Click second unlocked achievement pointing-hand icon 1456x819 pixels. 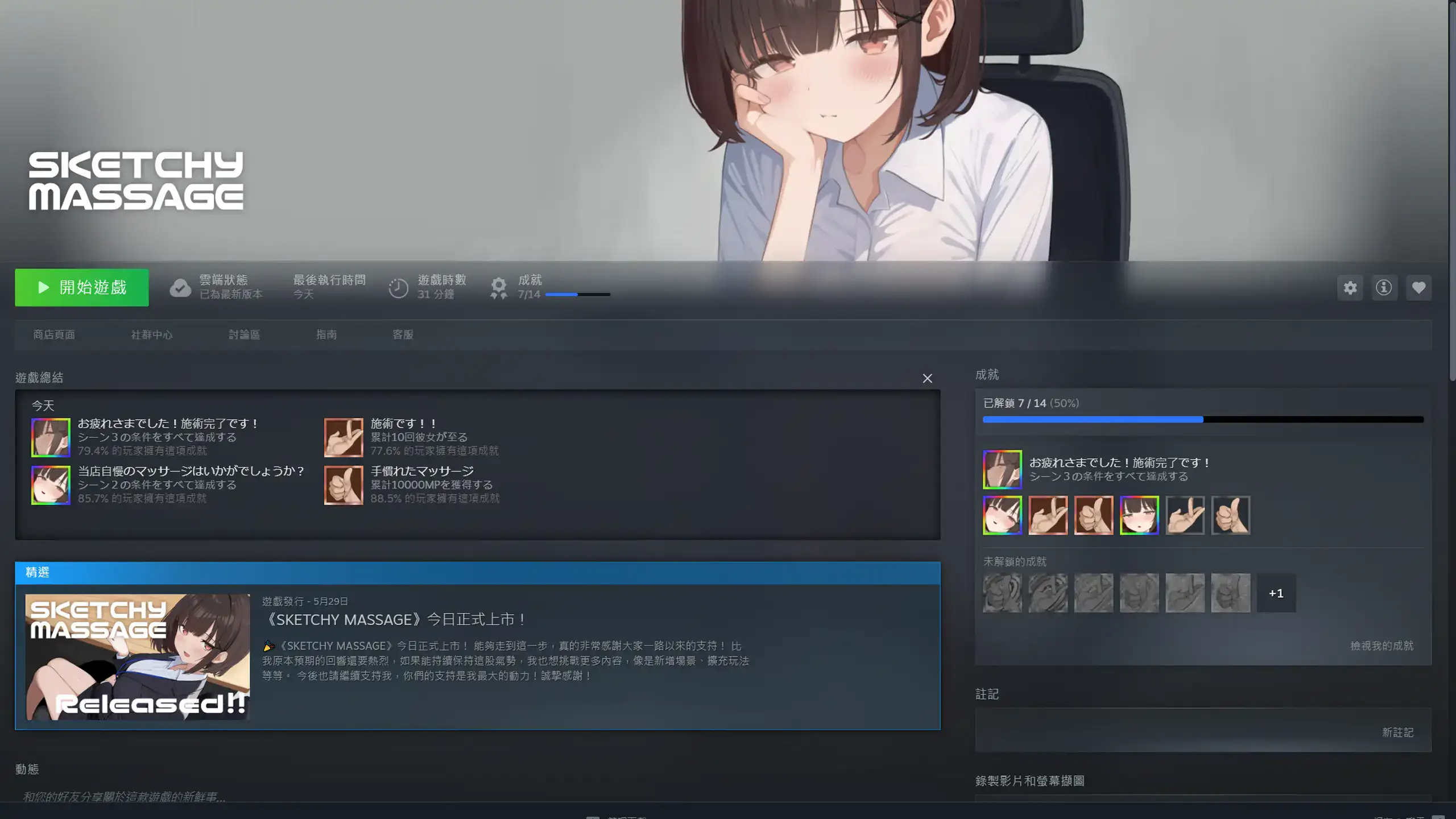click(1048, 515)
